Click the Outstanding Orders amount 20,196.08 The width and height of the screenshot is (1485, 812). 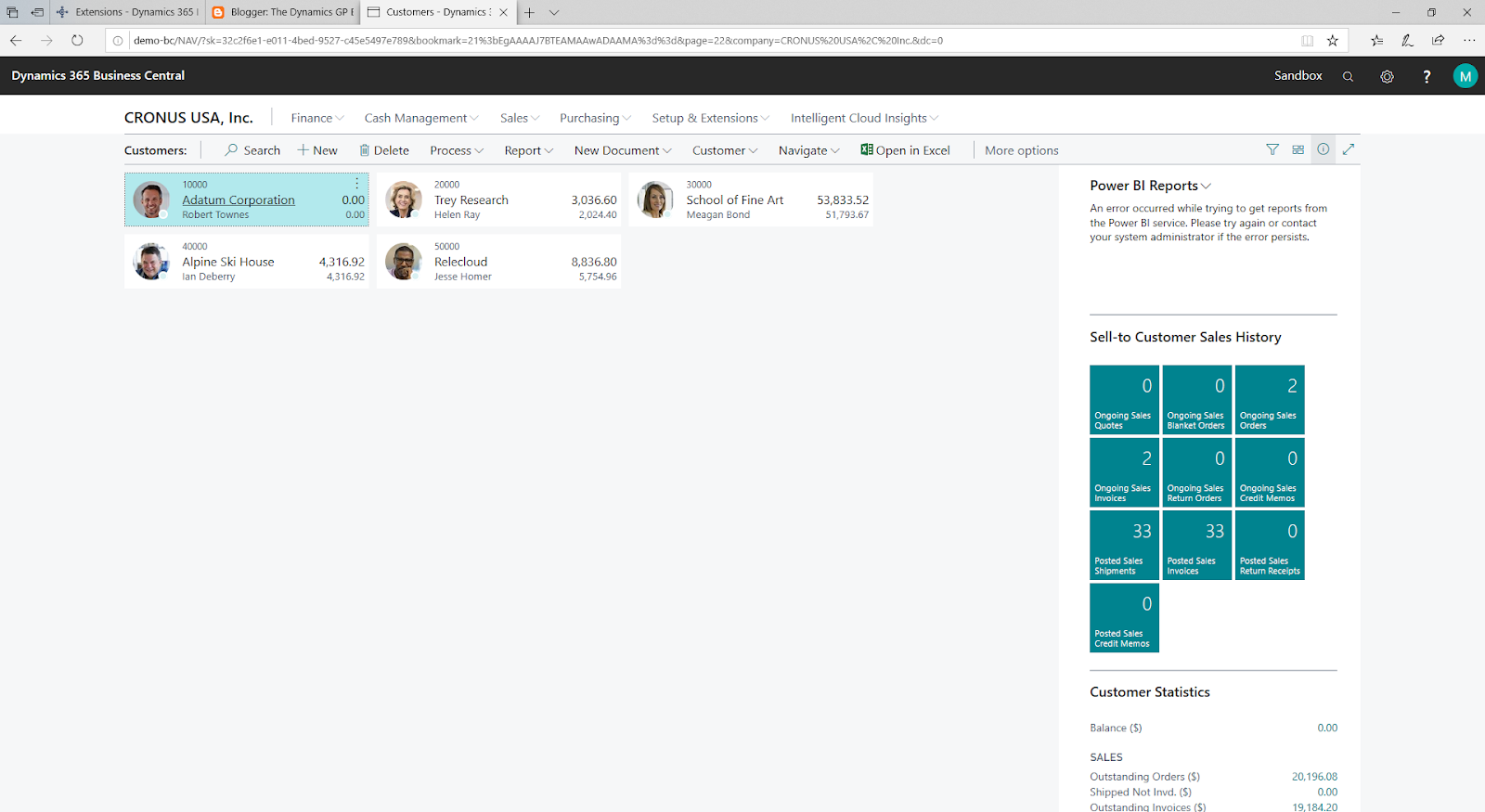click(1314, 777)
